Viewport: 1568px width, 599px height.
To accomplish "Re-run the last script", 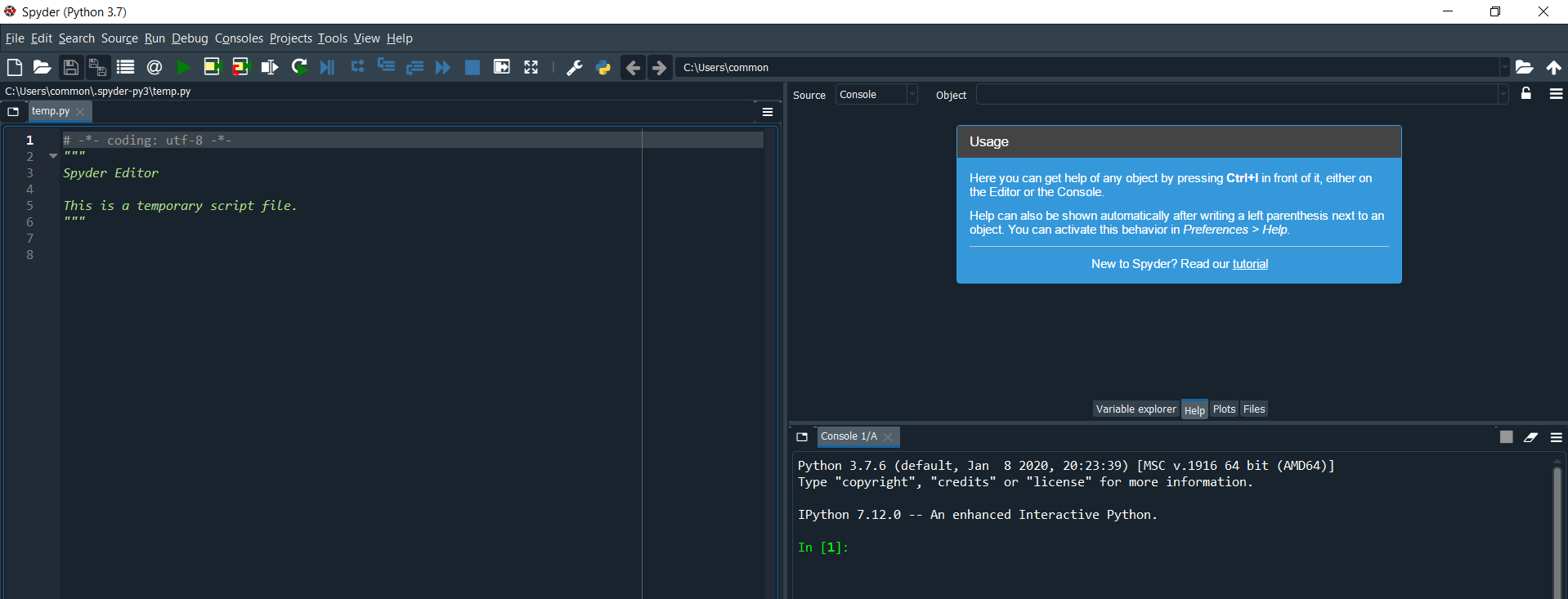I will pos(299,67).
